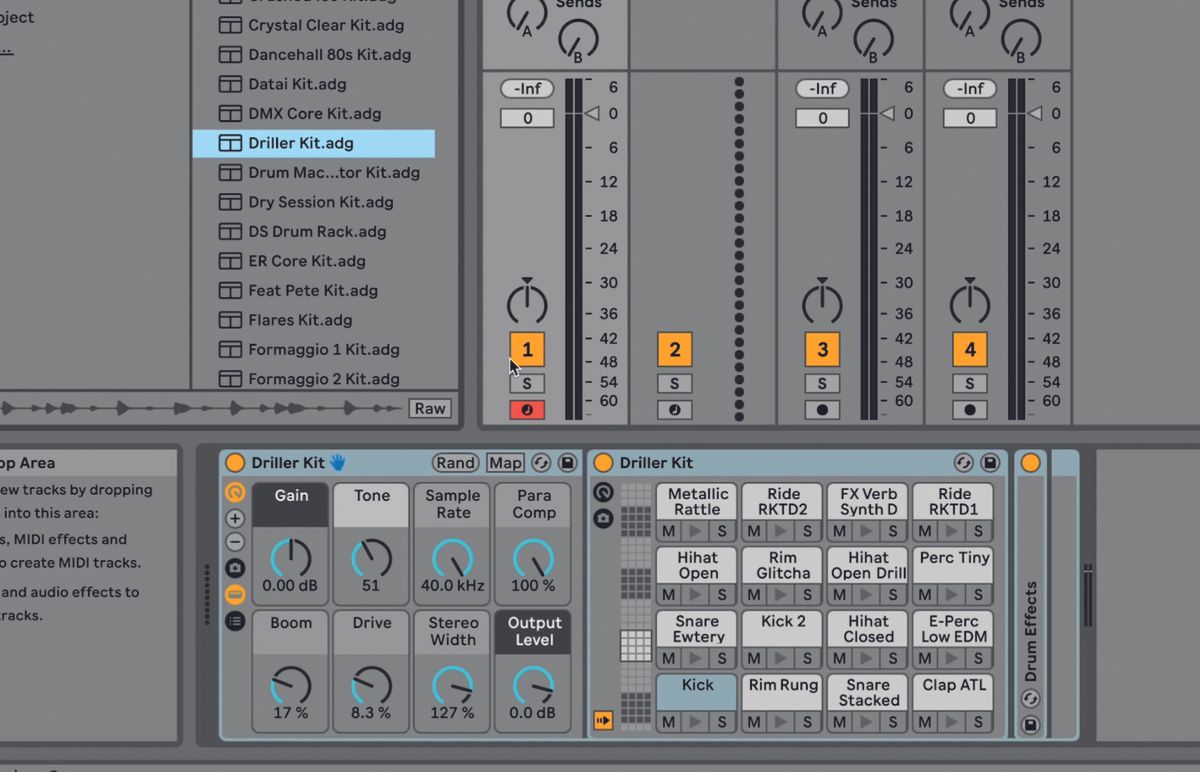Preview the Hihat Closed pad
Screen dimensions: 1200x772
[x=868, y=658]
